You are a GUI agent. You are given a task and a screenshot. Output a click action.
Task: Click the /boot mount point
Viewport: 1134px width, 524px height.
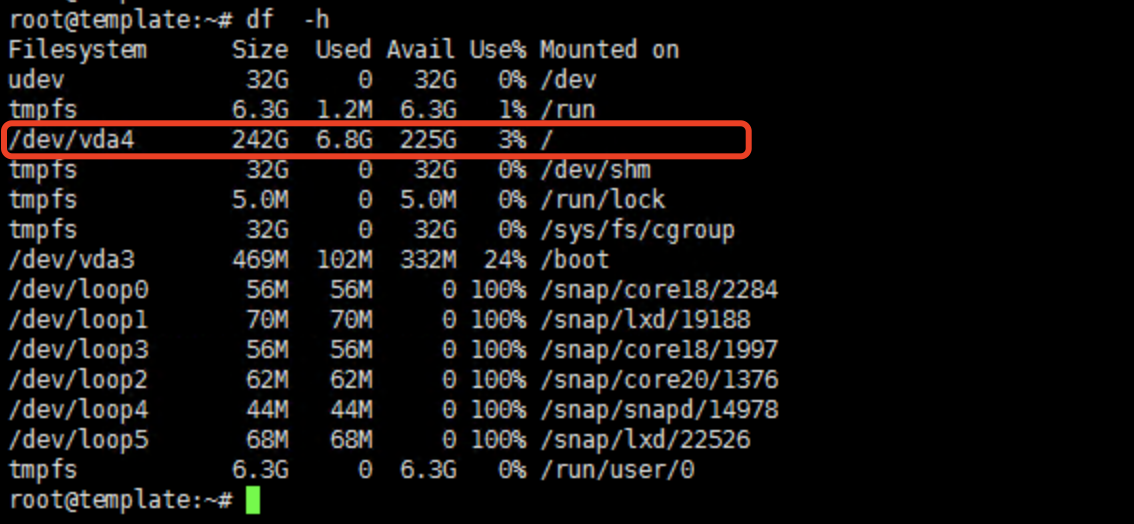pos(574,260)
